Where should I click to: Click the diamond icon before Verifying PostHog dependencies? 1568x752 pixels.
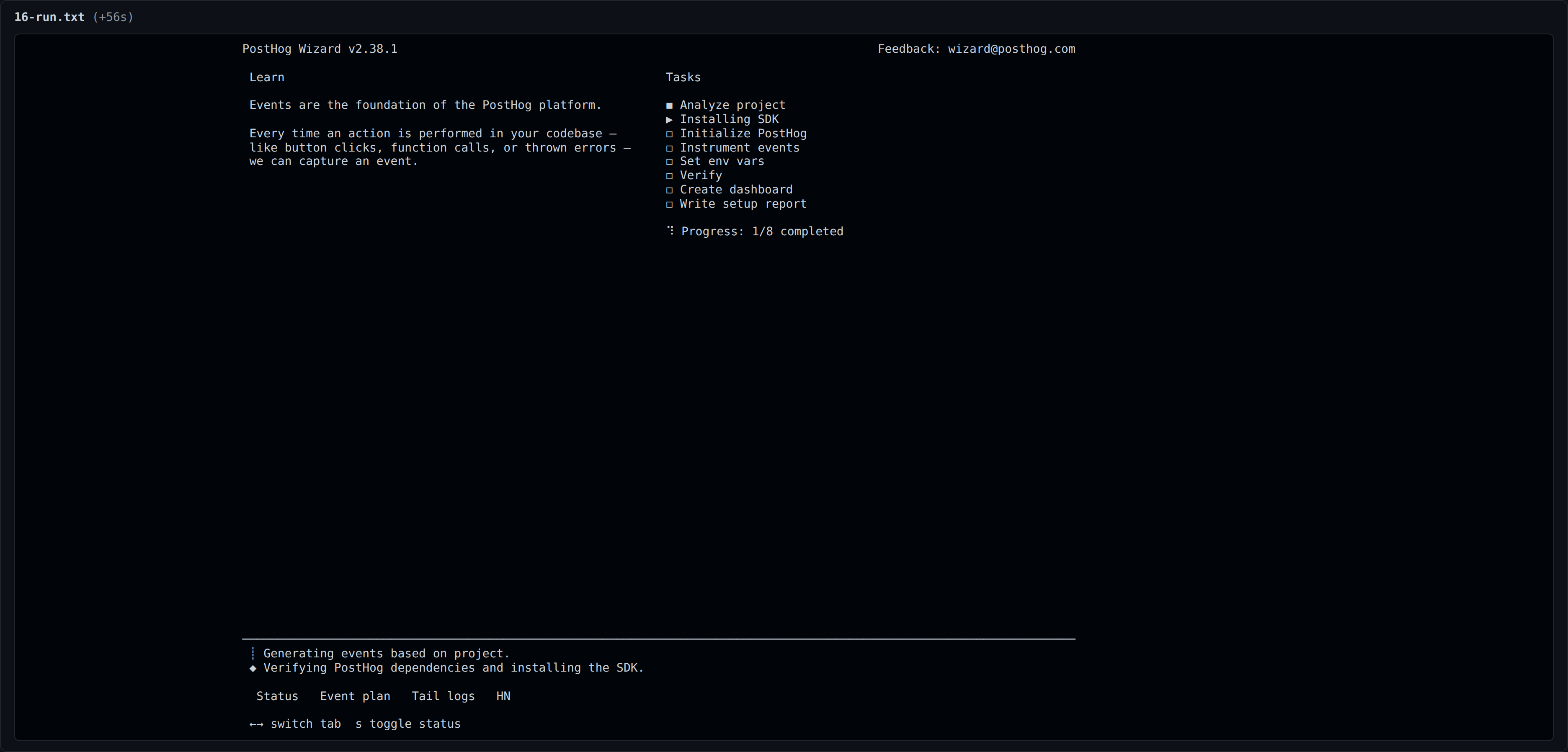[x=253, y=668]
